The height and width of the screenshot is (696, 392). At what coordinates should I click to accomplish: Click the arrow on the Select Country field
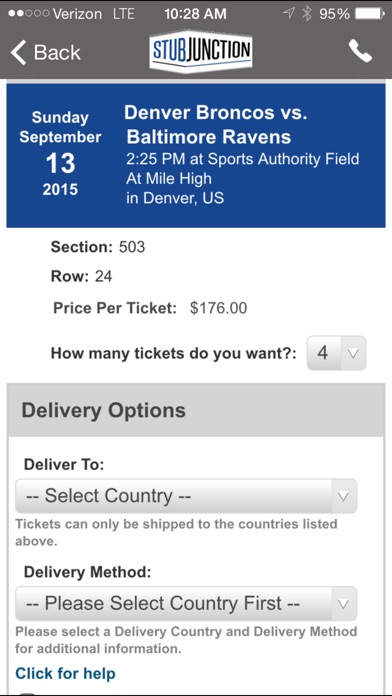343,496
